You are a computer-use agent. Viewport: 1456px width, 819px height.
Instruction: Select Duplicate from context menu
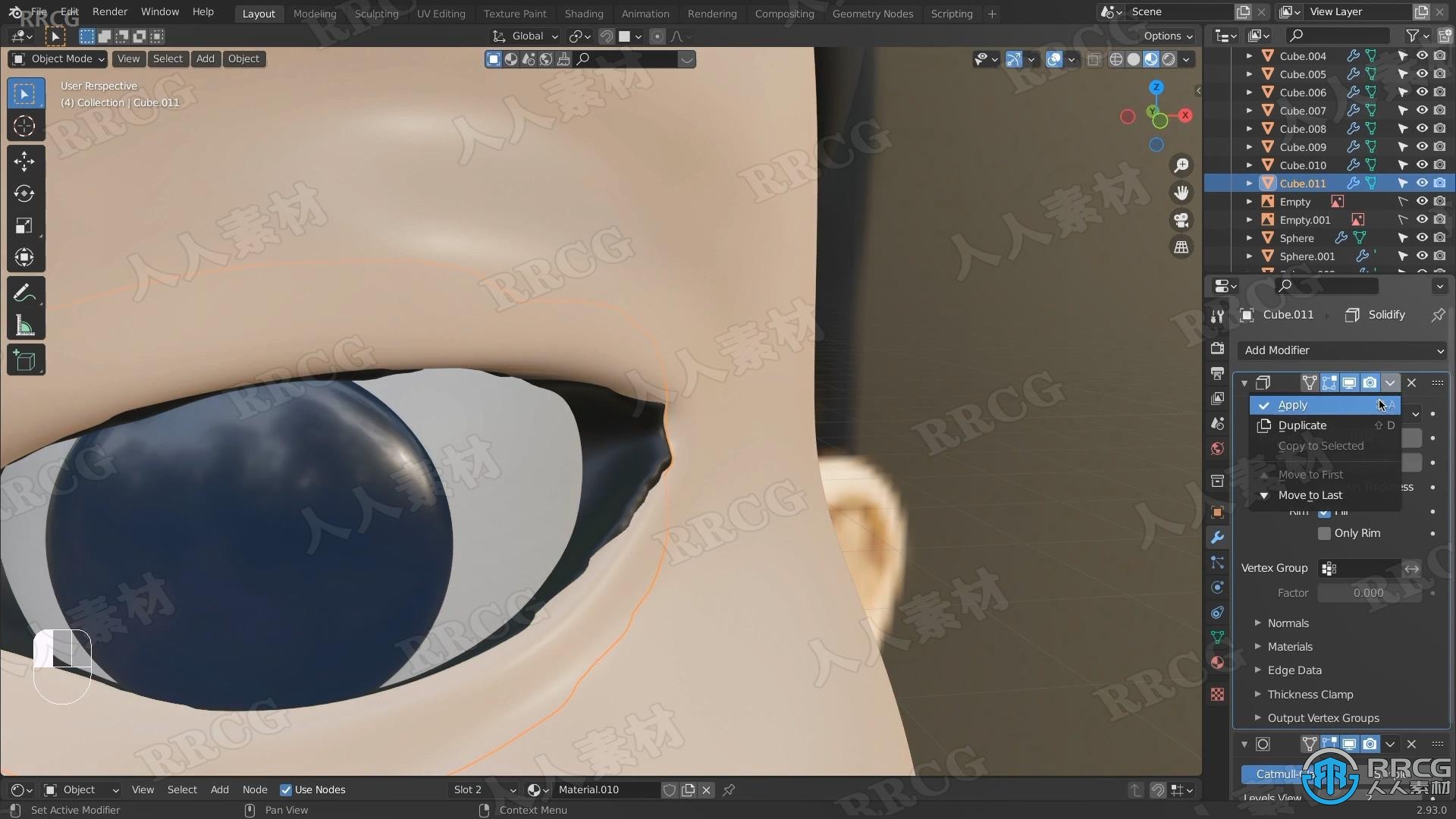(x=1303, y=425)
